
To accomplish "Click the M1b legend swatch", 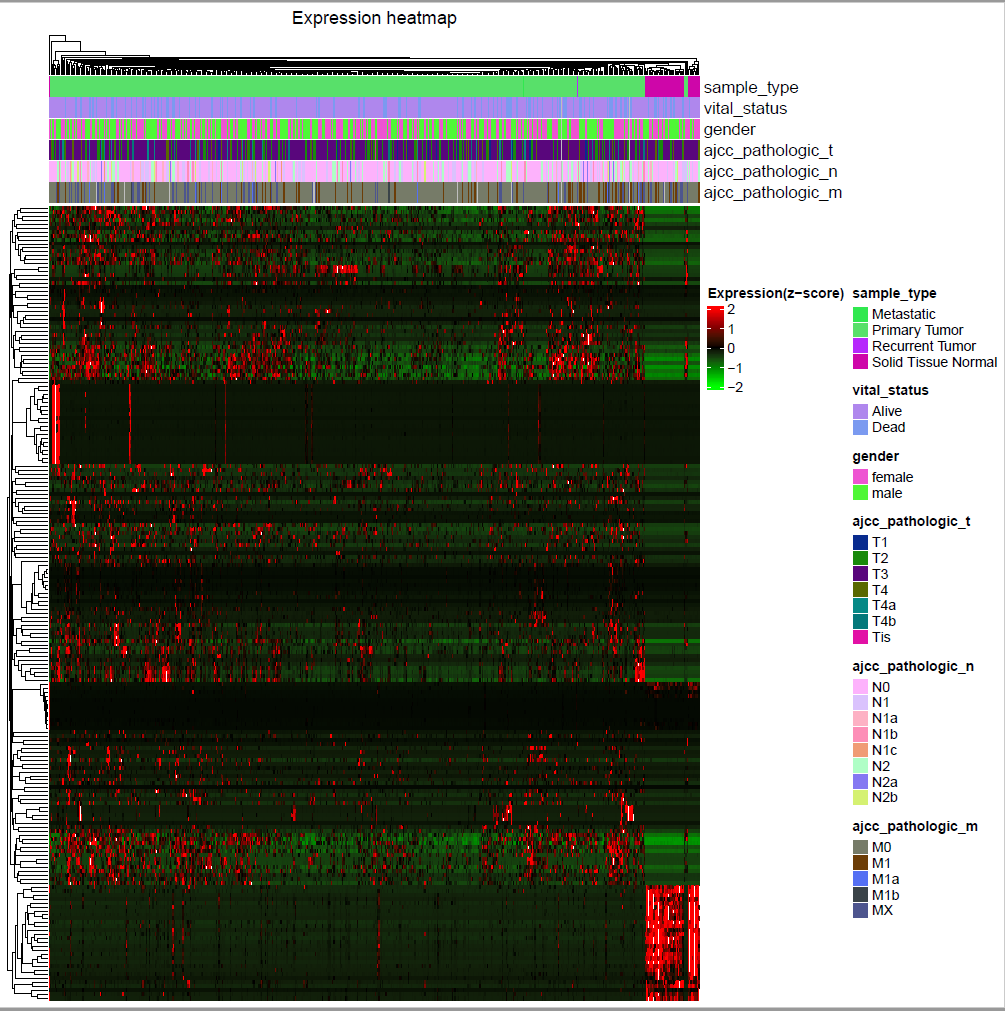I will 860,894.
